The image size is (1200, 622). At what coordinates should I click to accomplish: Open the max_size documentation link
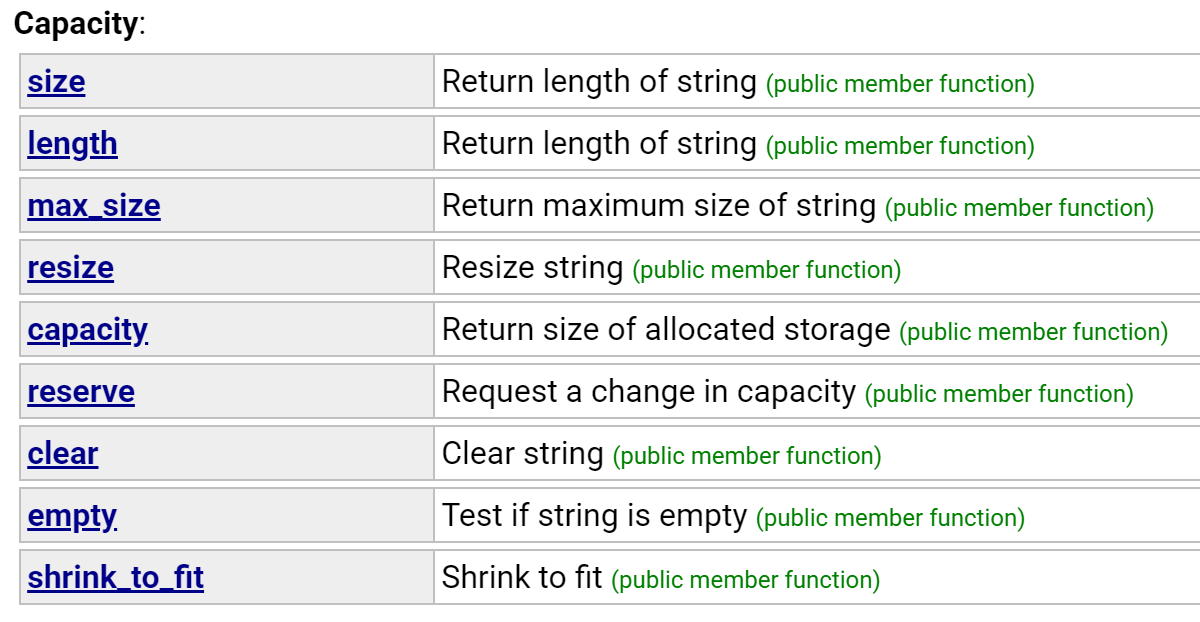pyautogui.click(x=94, y=206)
